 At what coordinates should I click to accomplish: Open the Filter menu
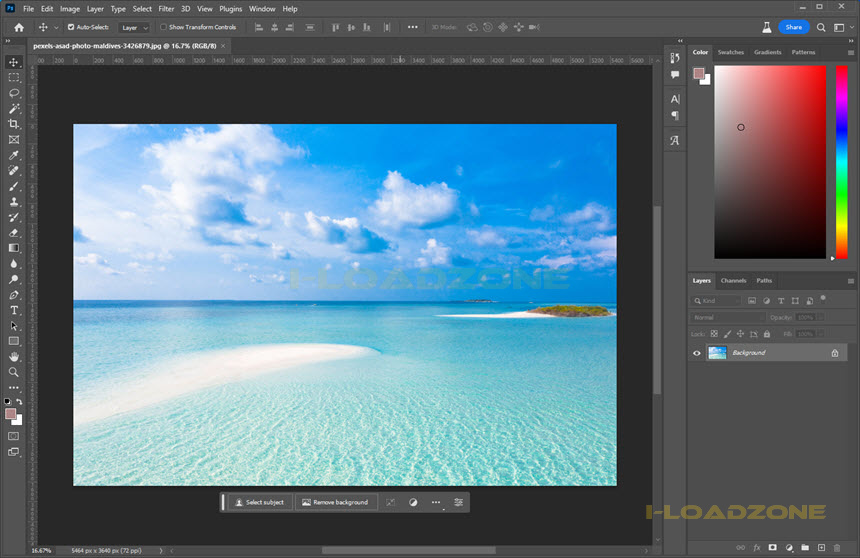166,9
